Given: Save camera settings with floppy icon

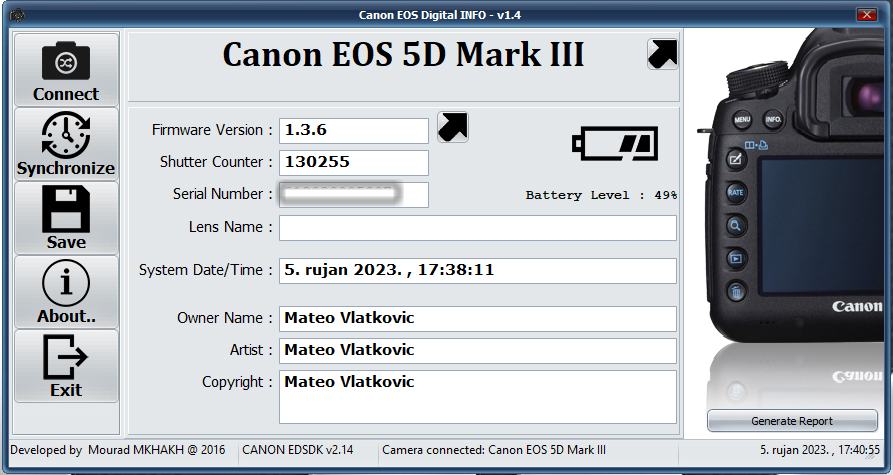Looking at the screenshot, I should (x=66, y=218).
